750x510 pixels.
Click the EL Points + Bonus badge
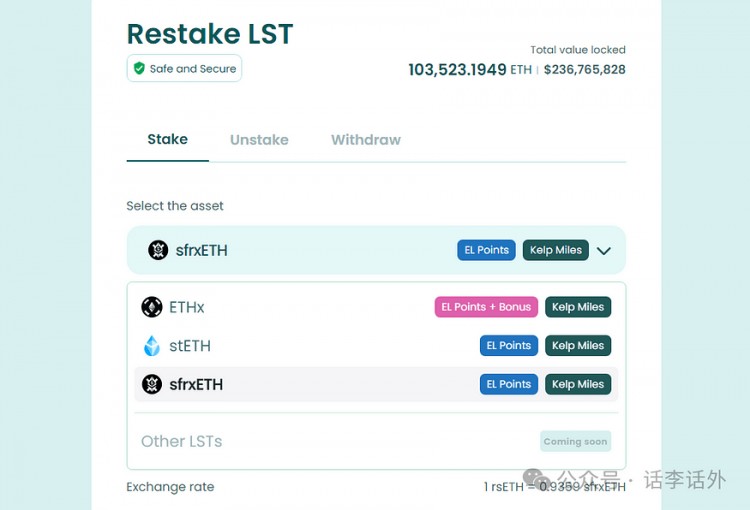coord(486,307)
